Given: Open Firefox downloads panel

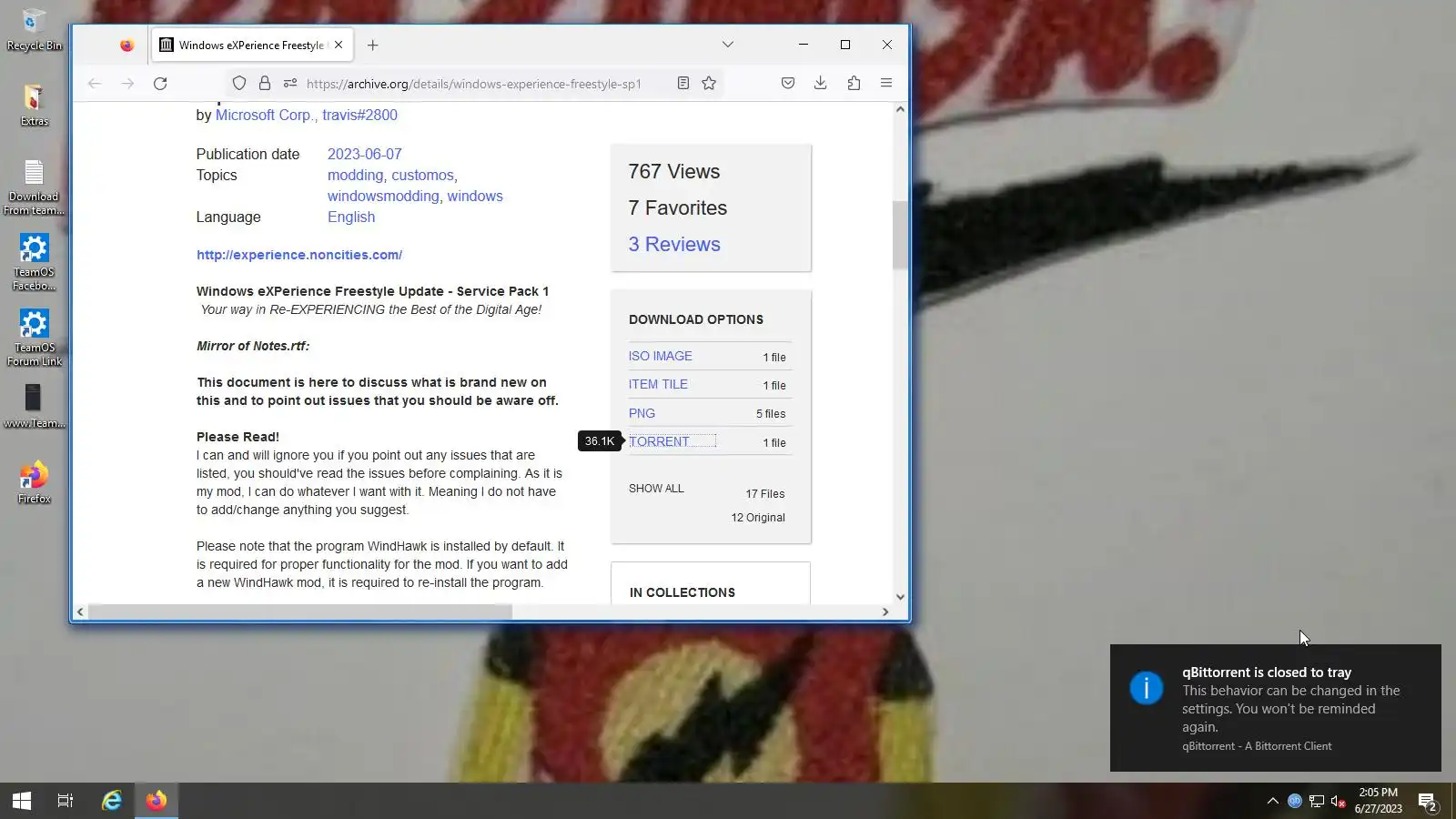Looking at the screenshot, I should point(821,84).
